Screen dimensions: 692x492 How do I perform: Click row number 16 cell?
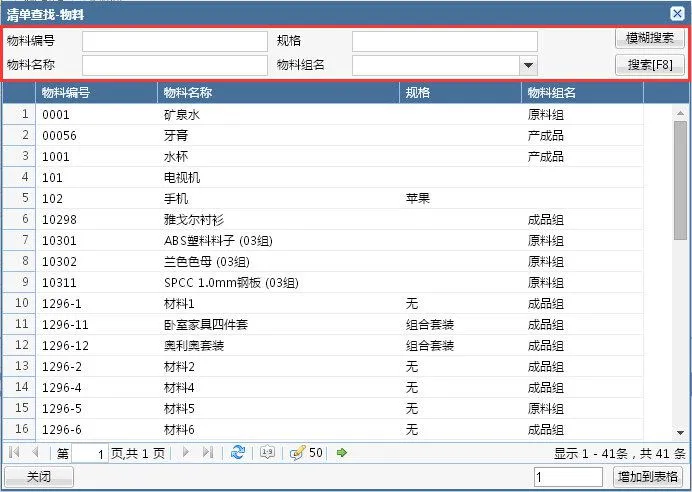point(19,429)
